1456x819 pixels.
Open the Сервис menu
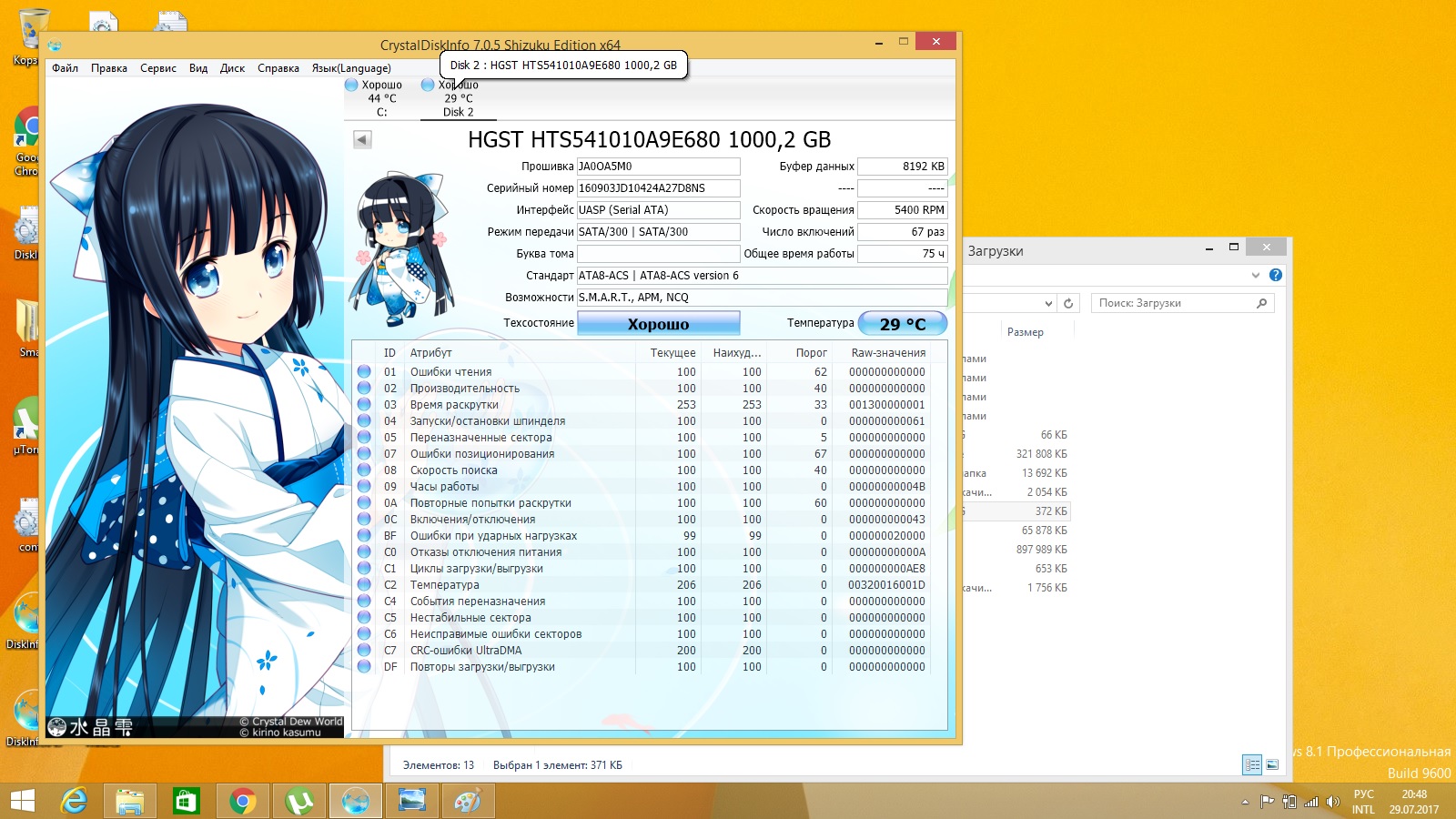coord(158,68)
